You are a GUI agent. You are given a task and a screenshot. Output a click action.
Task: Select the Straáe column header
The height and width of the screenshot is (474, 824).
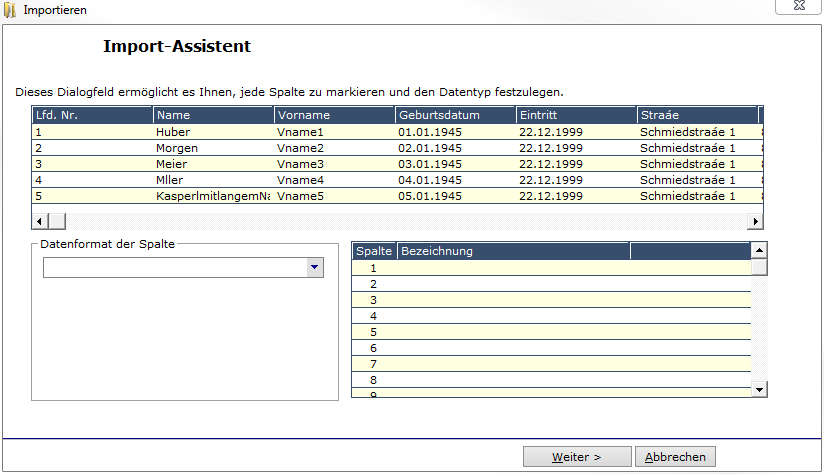[697, 115]
